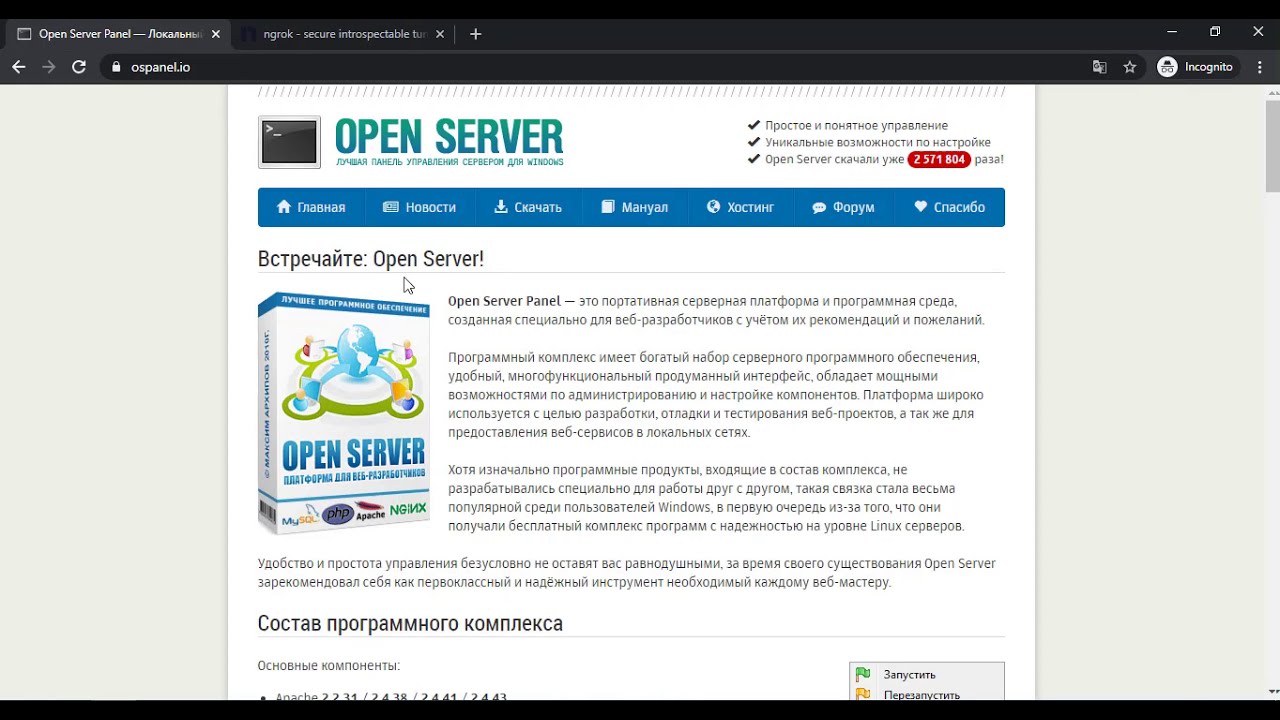The height and width of the screenshot is (720, 1280).
Task: Click the OPEN SERVER logo title
Action: [x=449, y=142]
